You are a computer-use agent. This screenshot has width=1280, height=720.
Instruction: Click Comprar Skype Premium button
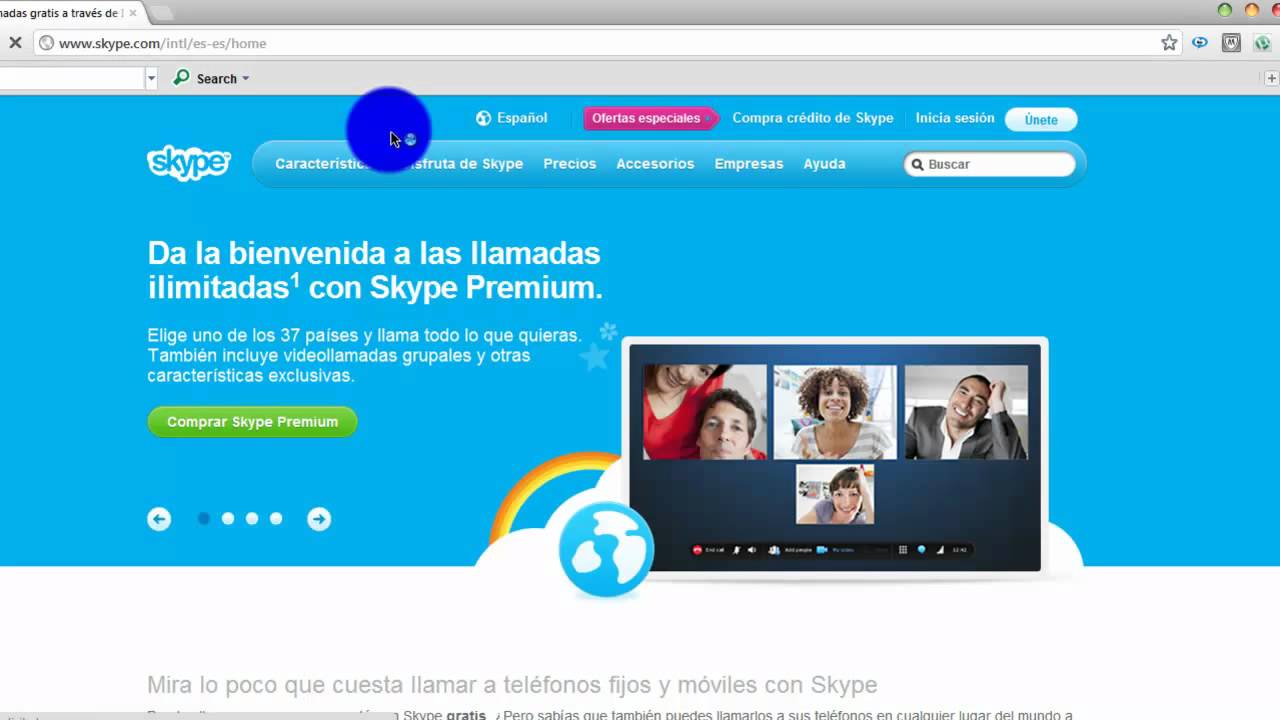pos(252,422)
